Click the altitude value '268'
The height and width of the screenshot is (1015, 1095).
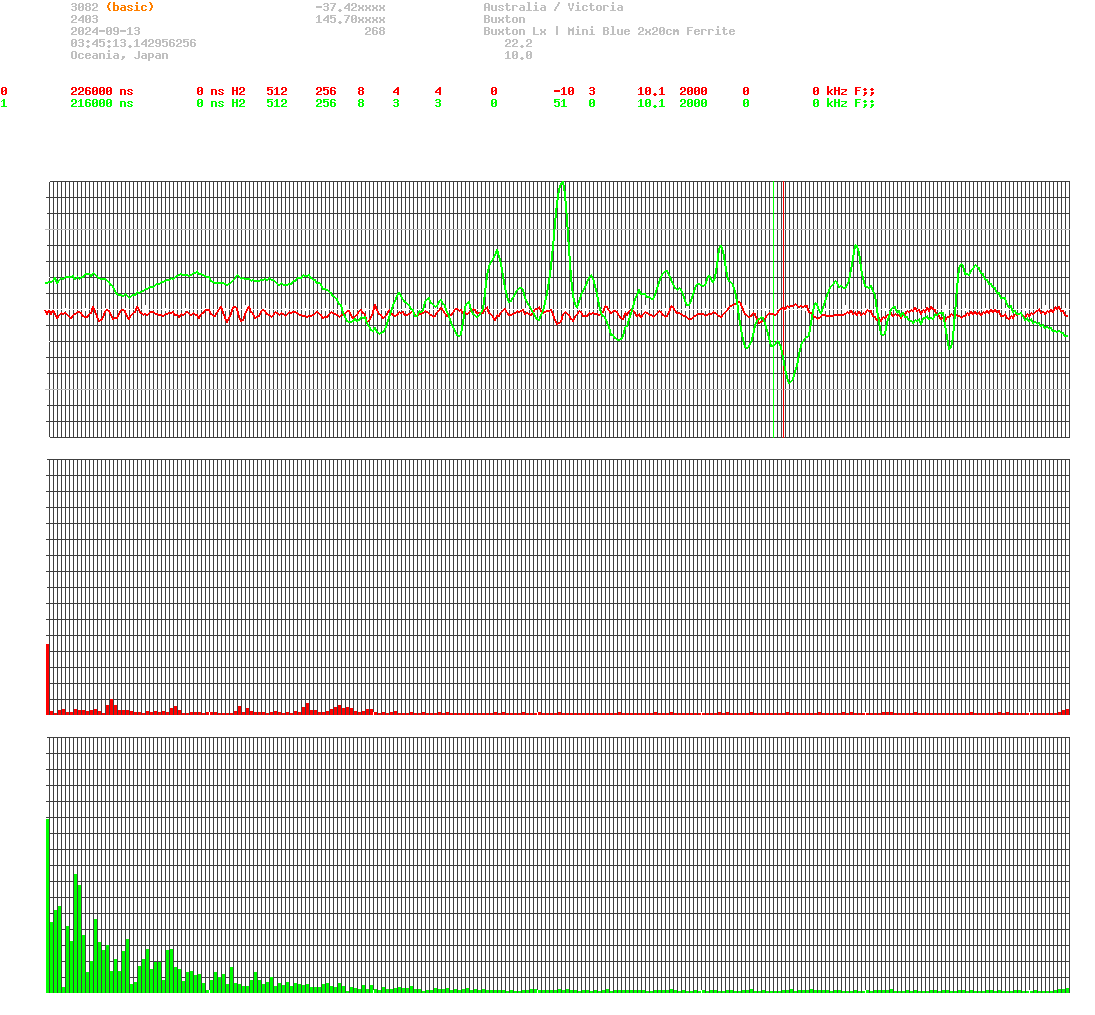click(x=374, y=31)
